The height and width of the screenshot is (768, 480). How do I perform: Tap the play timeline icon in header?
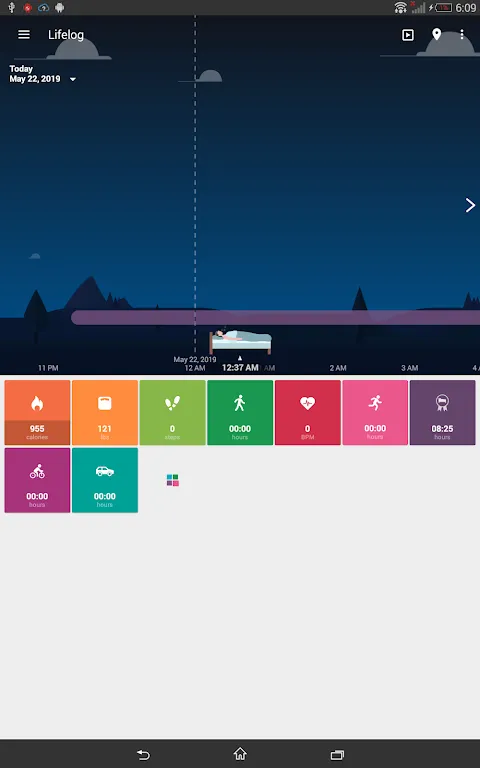(408, 35)
